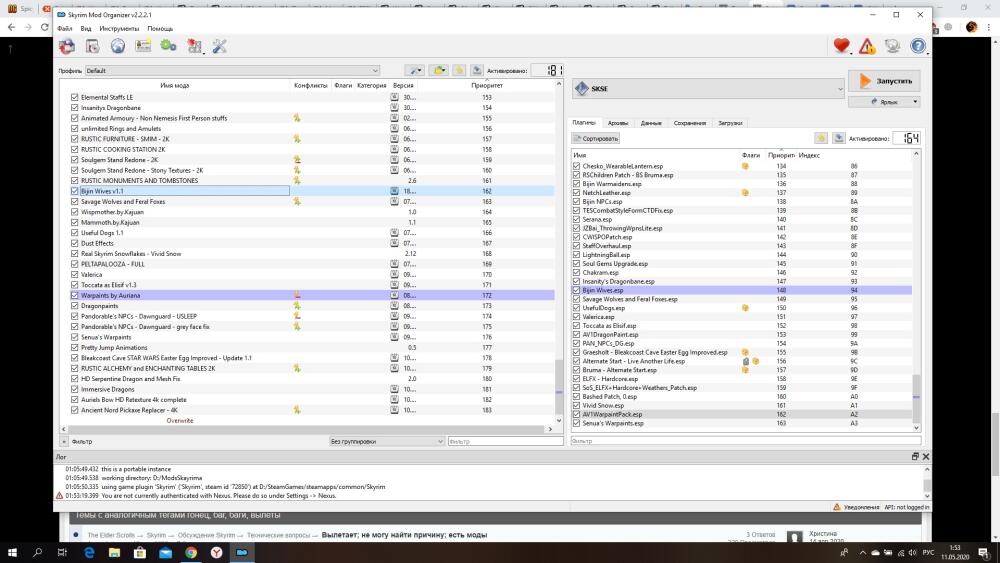Viewport: 1000px width, 563px height.
Task: Open settings with the wrench and screwdriver icon
Action: click(219, 46)
